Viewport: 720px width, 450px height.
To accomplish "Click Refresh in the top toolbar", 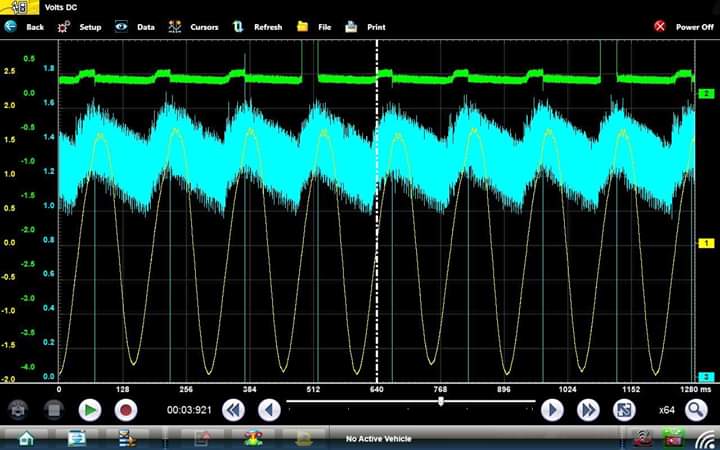I will coord(257,27).
